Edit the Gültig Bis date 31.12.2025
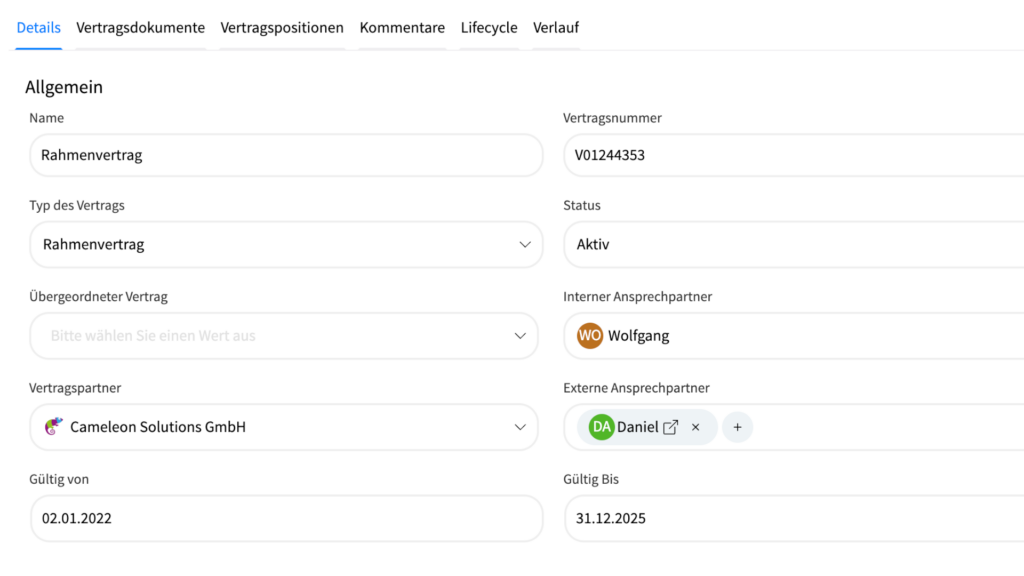 click(790, 518)
